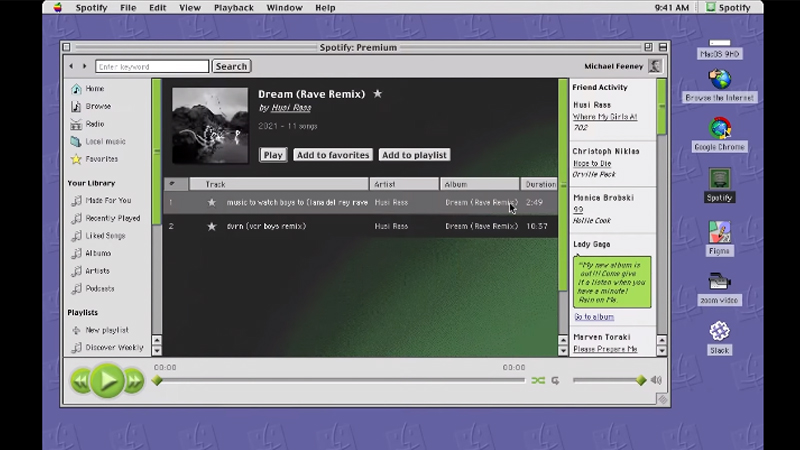Open artist link Husi Rass
800x450 pixels.
[x=291, y=108]
